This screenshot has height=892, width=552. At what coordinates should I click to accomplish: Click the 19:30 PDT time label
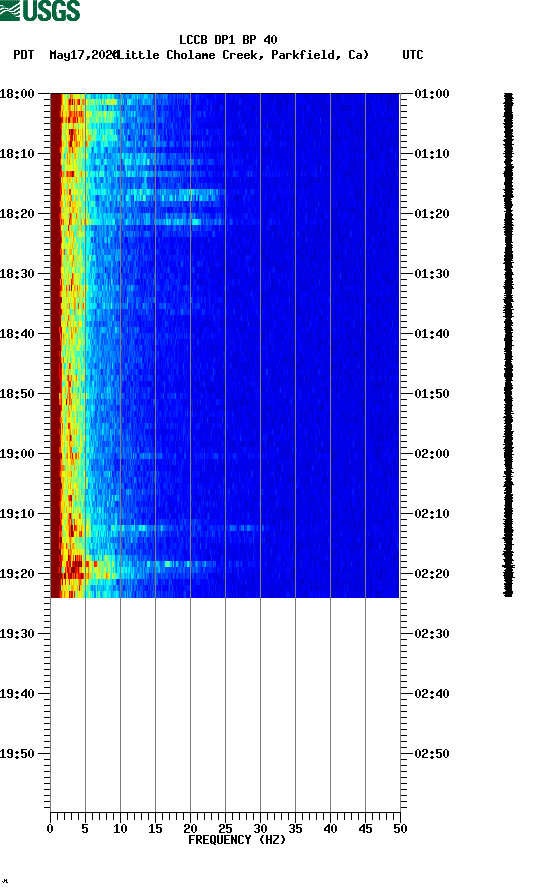pyautogui.click(x=17, y=634)
